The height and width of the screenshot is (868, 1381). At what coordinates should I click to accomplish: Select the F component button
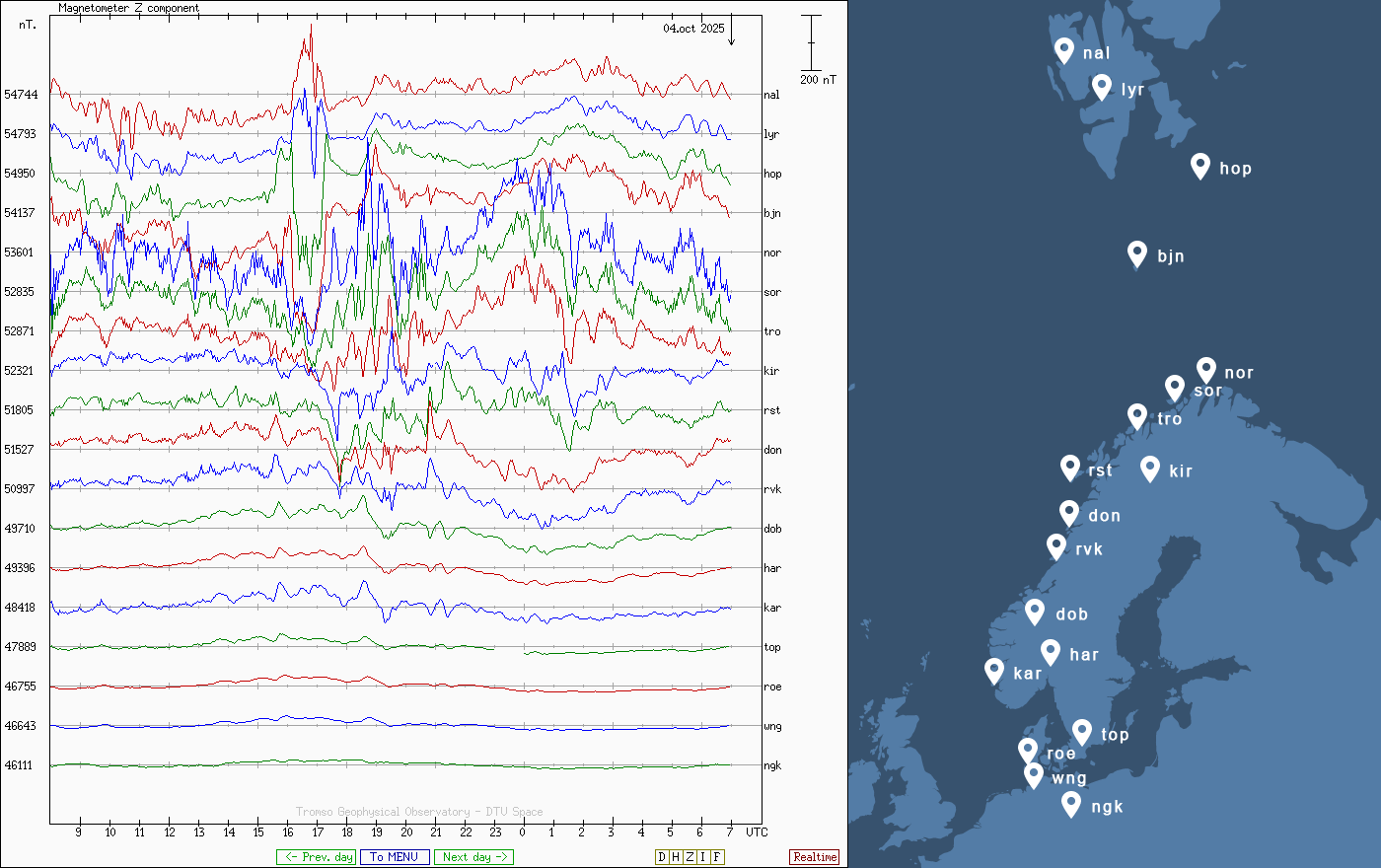pyautogui.click(x=717, y=857)
